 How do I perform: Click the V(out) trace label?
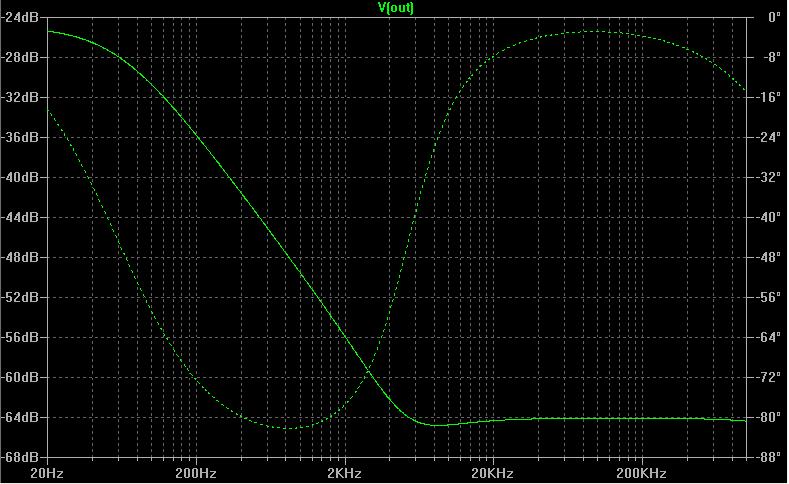click(x=396, y=8)
